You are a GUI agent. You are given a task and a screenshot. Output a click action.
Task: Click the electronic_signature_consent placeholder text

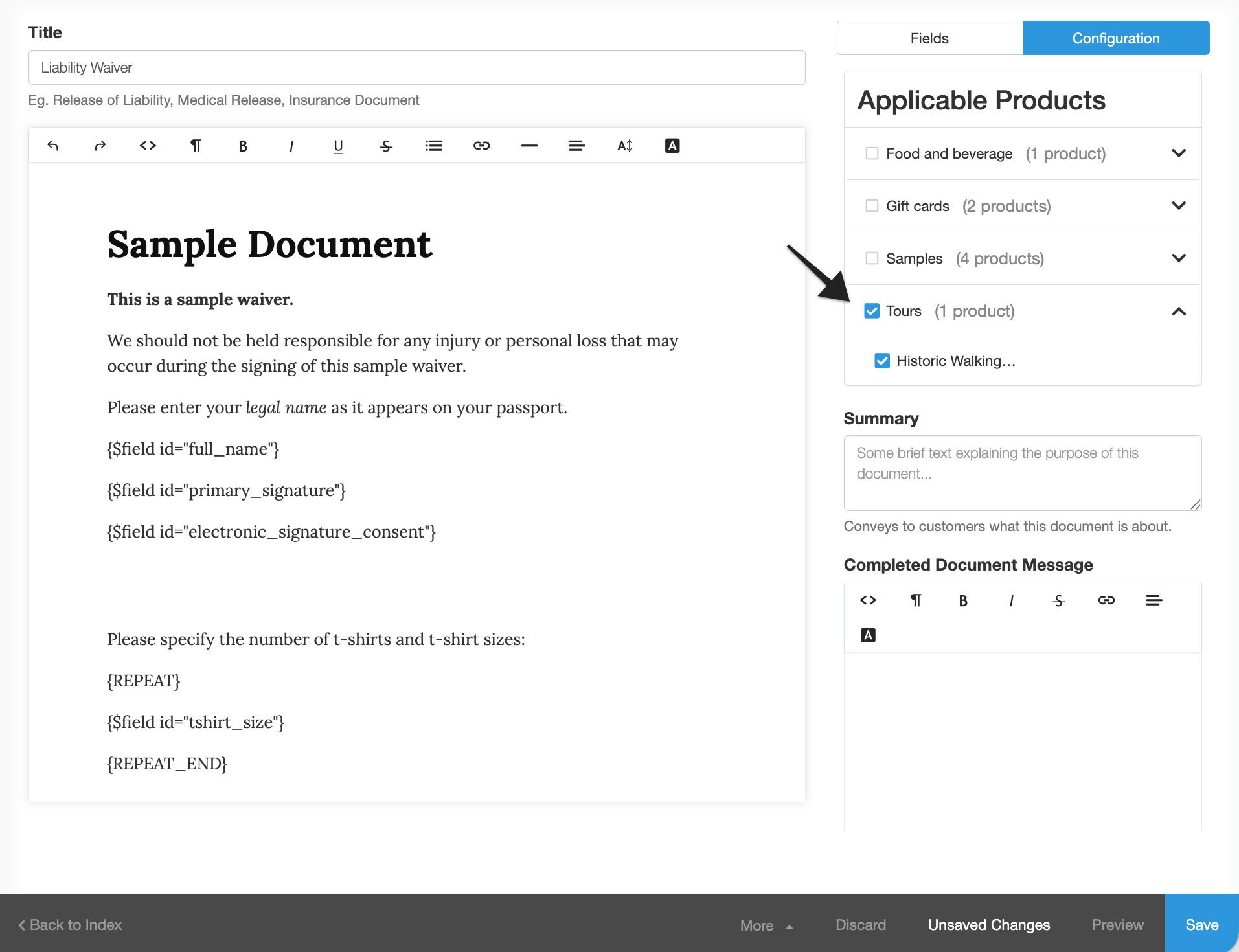point(271,532)
